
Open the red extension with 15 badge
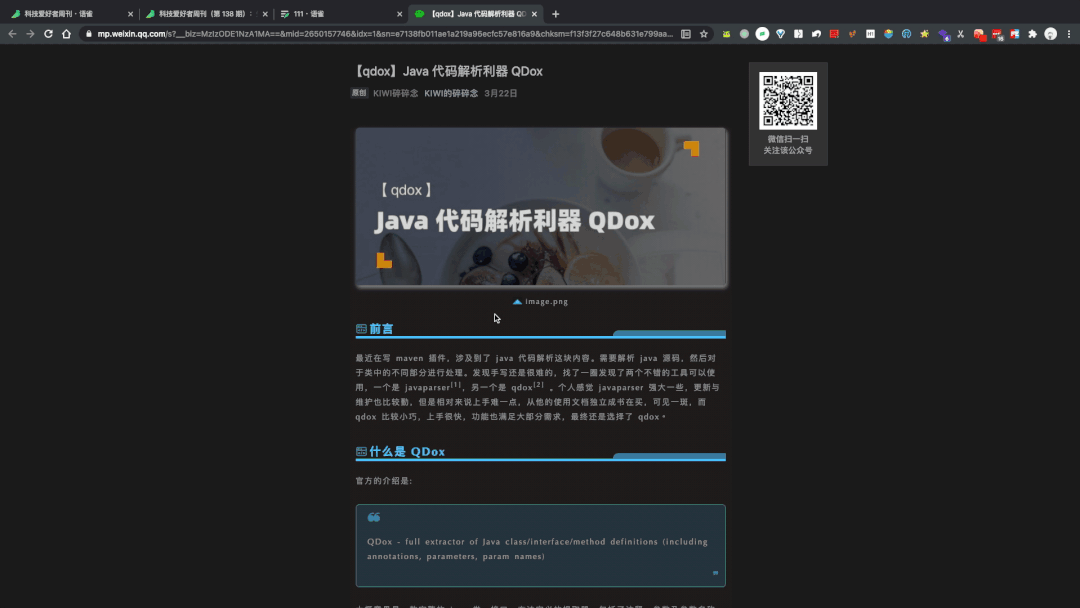997,34
